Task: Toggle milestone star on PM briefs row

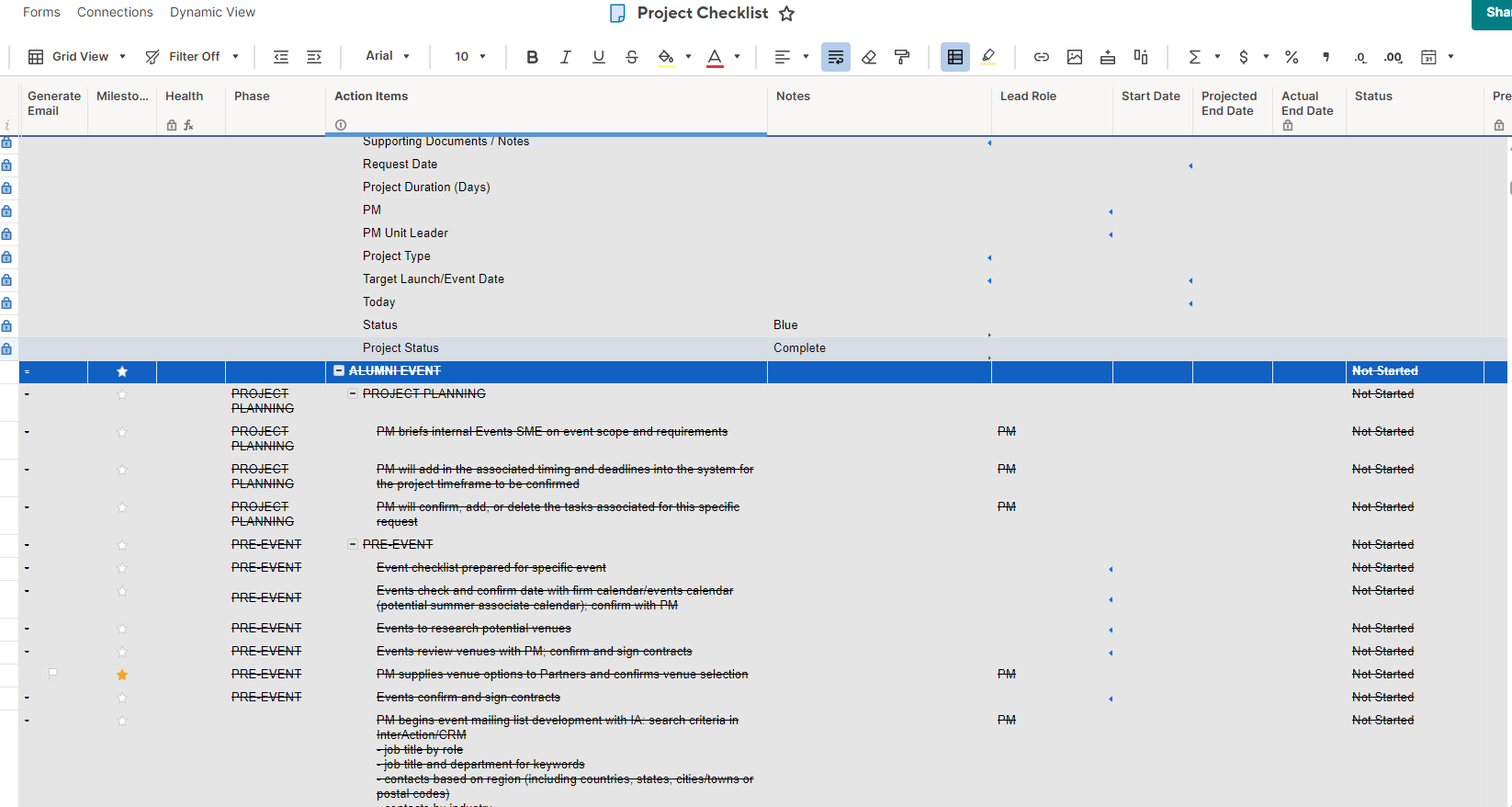Action: (122, 432)
